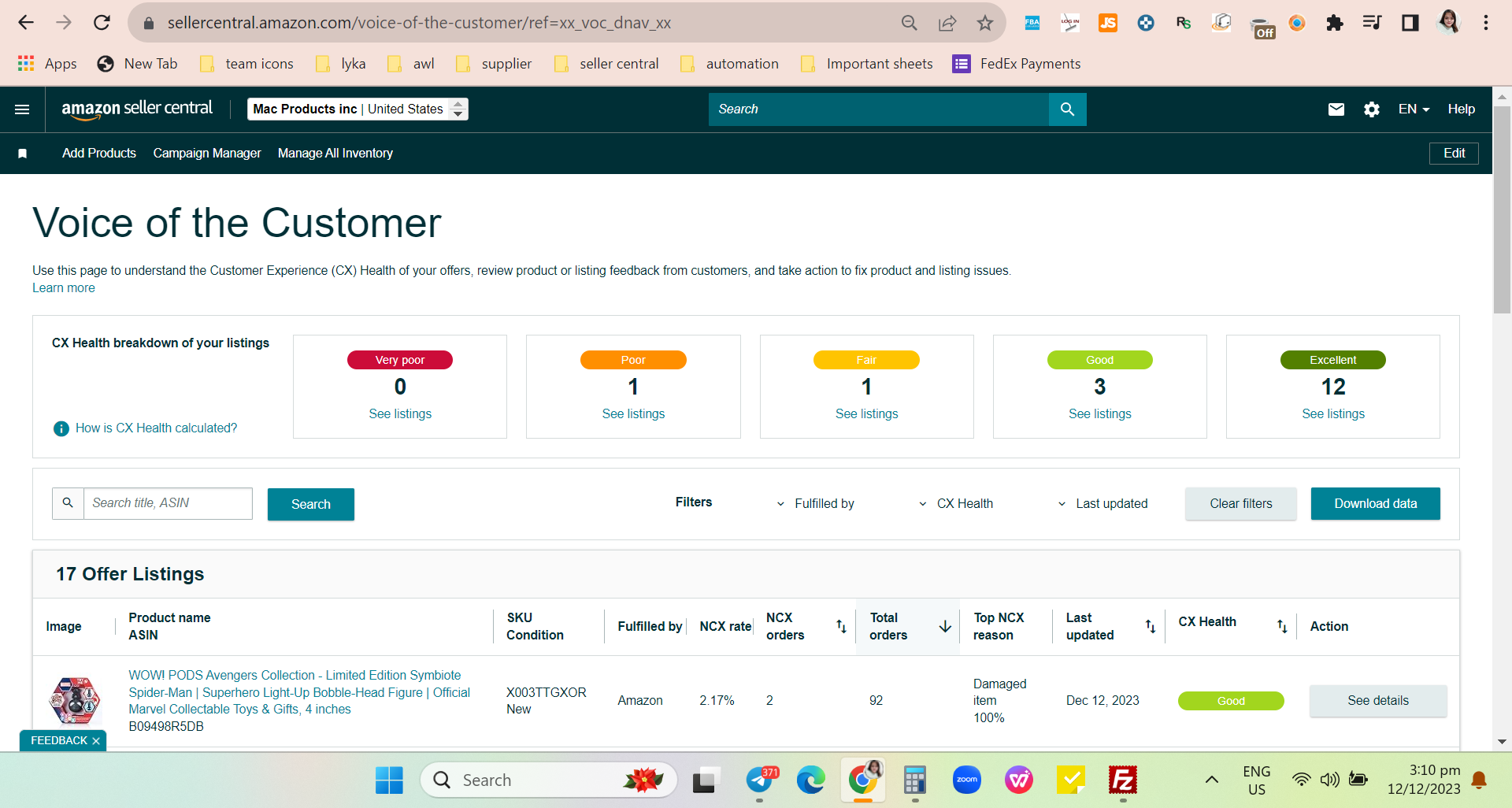See listings under Very poor
The width and height of the screenshot is (1512, 808).
(400, 414)
